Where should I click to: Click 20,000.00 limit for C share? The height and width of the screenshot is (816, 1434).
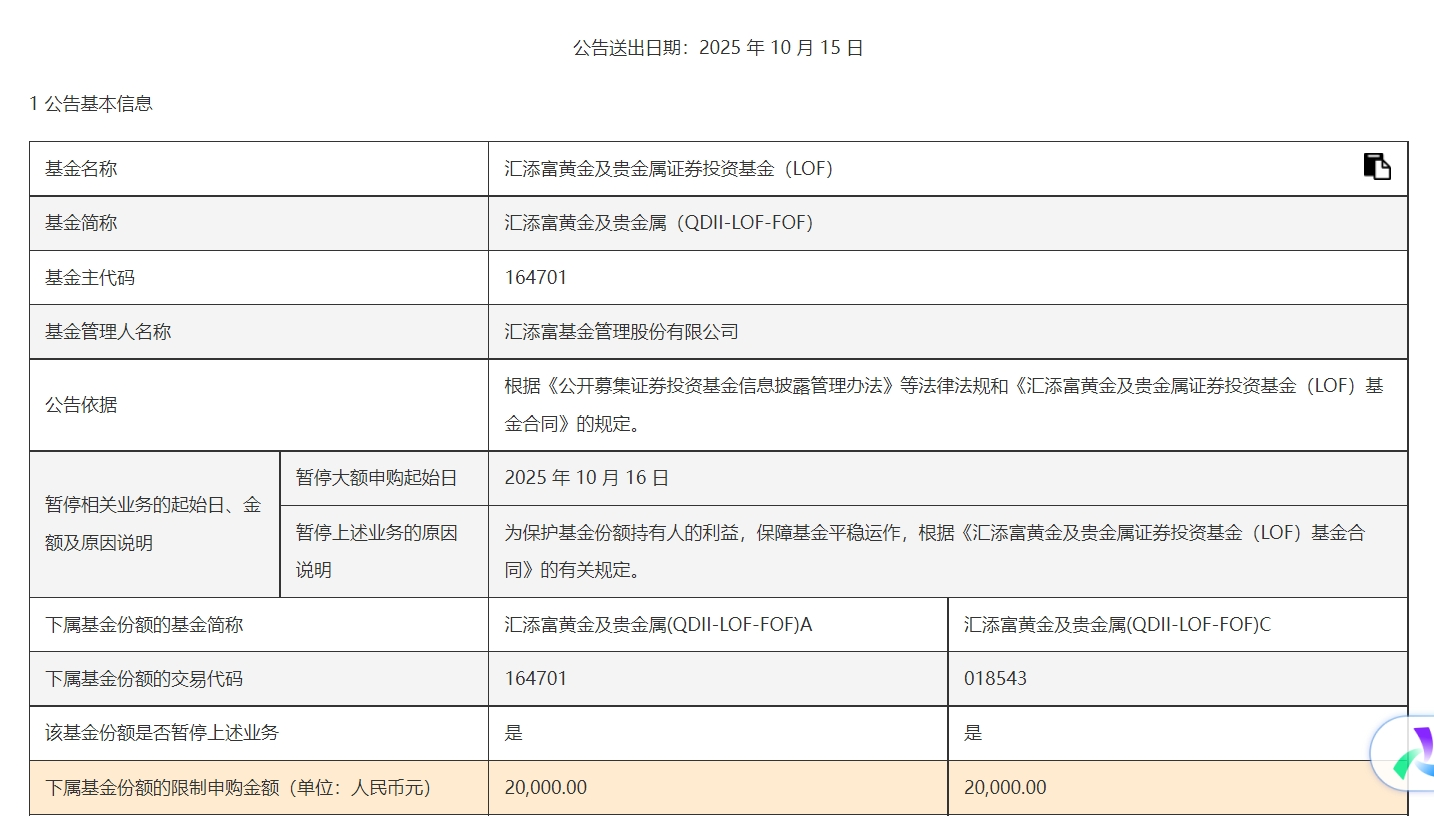[x=1005, y=787]
